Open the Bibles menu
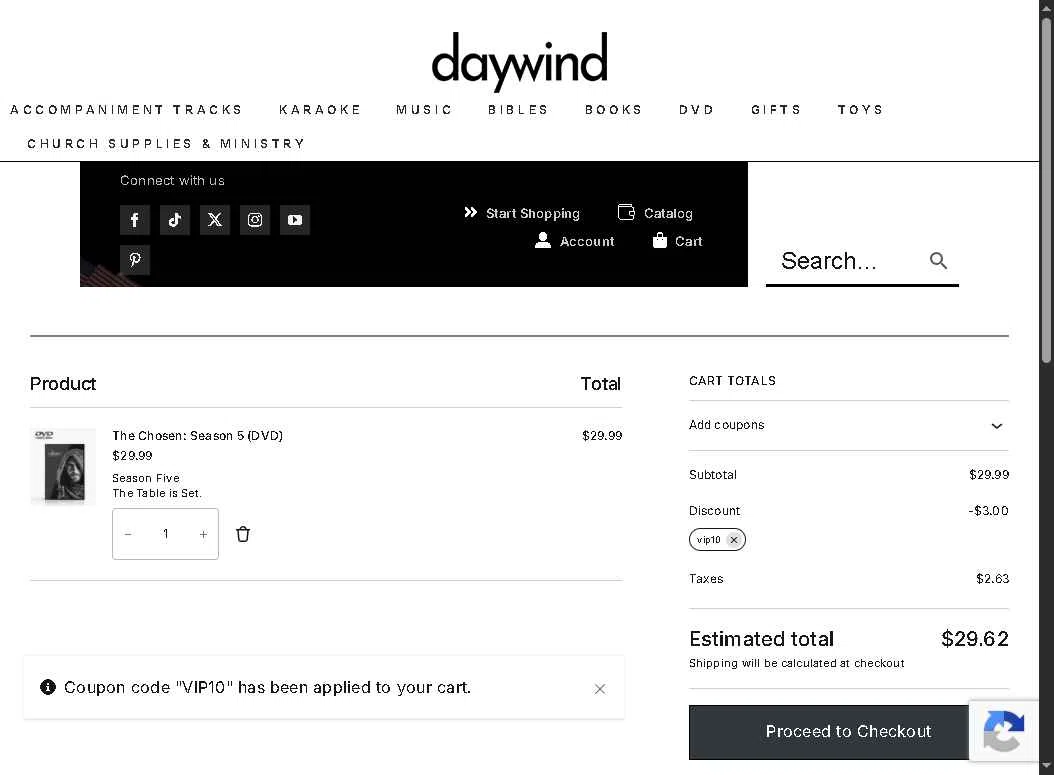The image size is (1054, 775). coord(518,110)
